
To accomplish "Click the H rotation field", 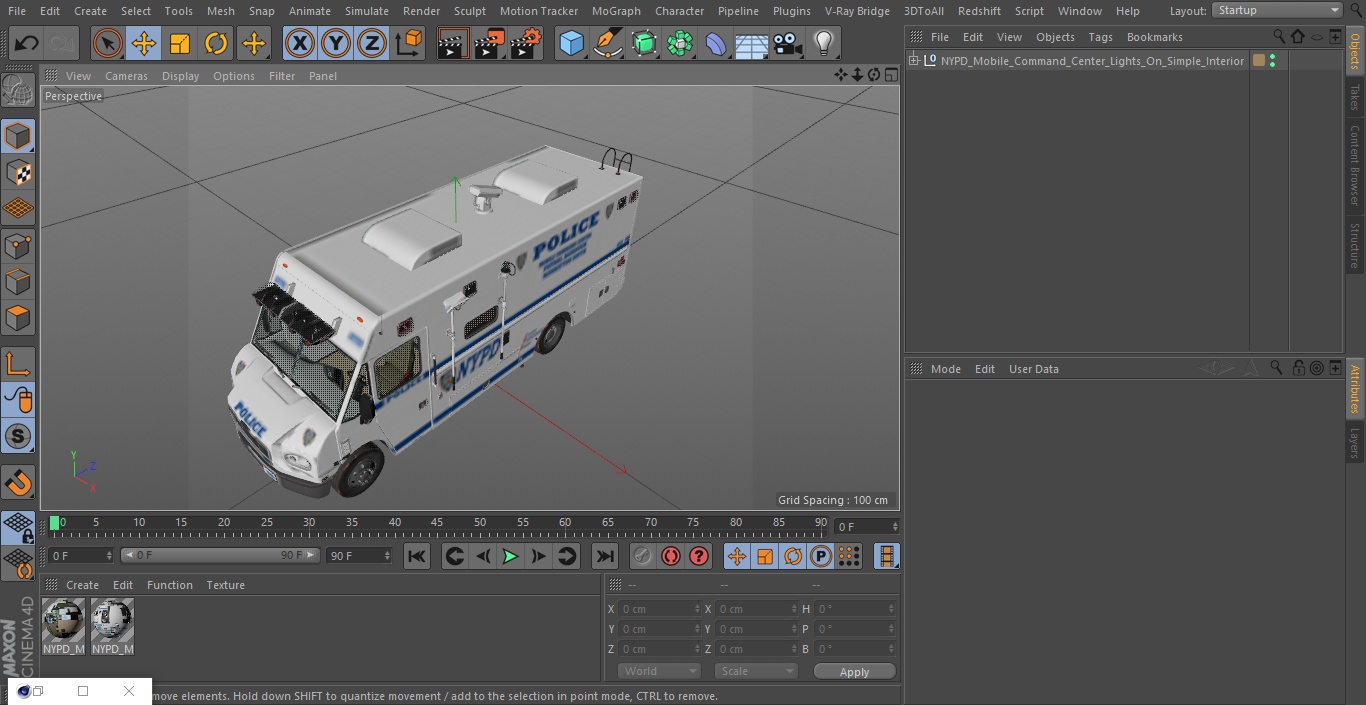I will 854,608.
